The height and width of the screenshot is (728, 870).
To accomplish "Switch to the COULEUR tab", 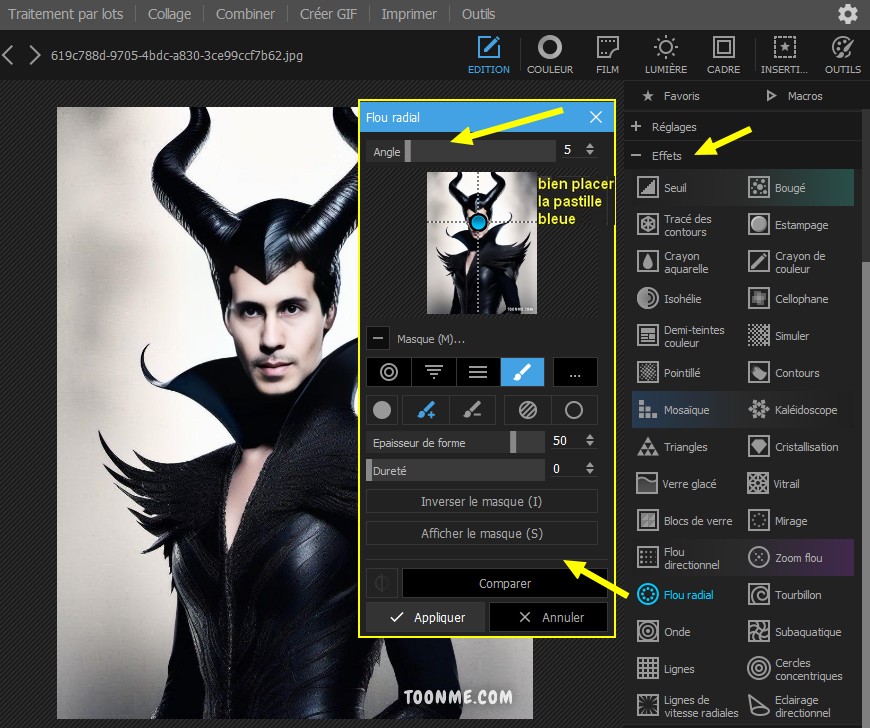I will tap(550, 54).
